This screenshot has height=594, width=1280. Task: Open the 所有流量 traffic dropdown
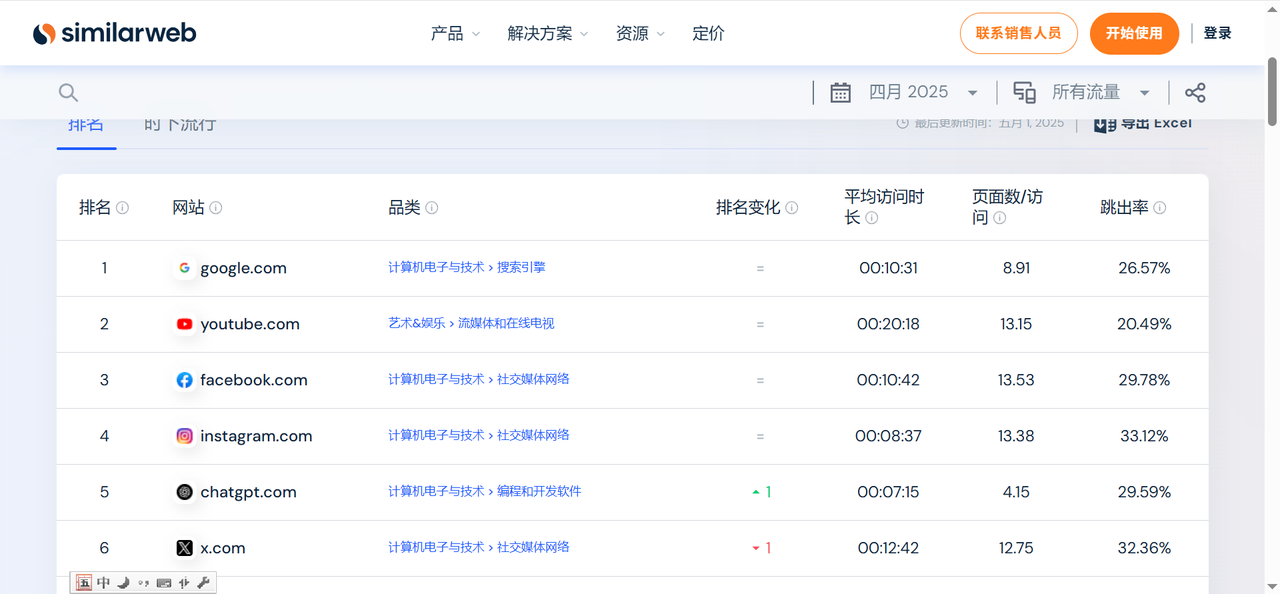tap(1101, 92)
